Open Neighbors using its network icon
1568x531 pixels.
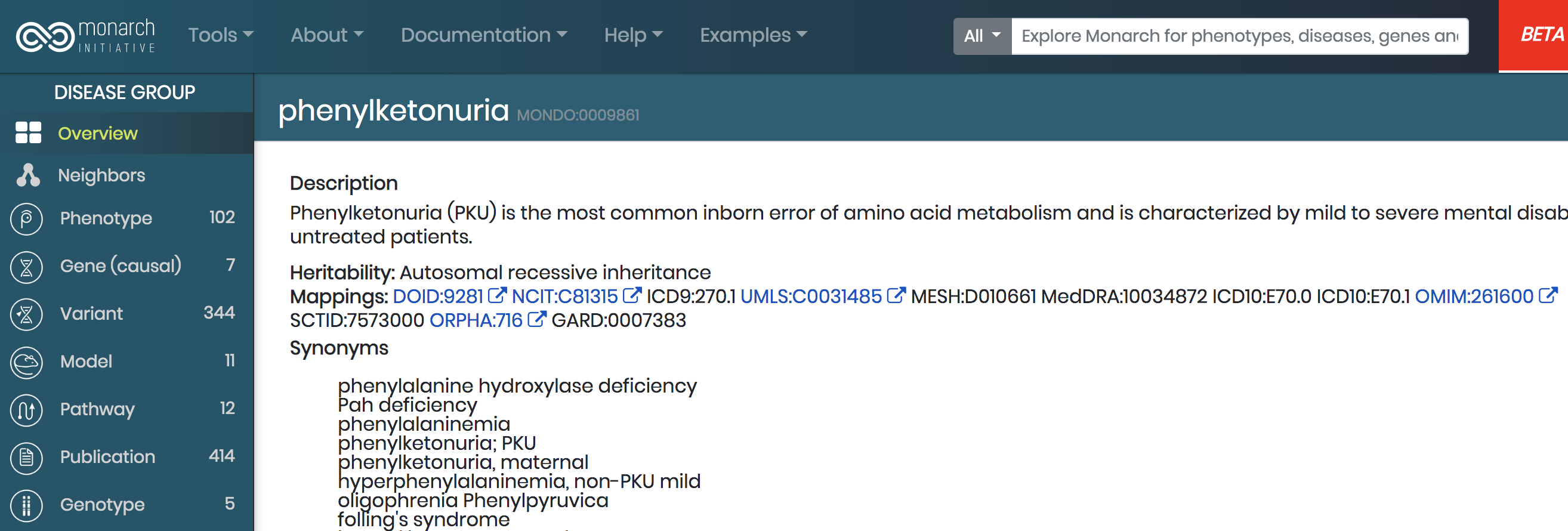pyautogui.click(x=27, y=175)
